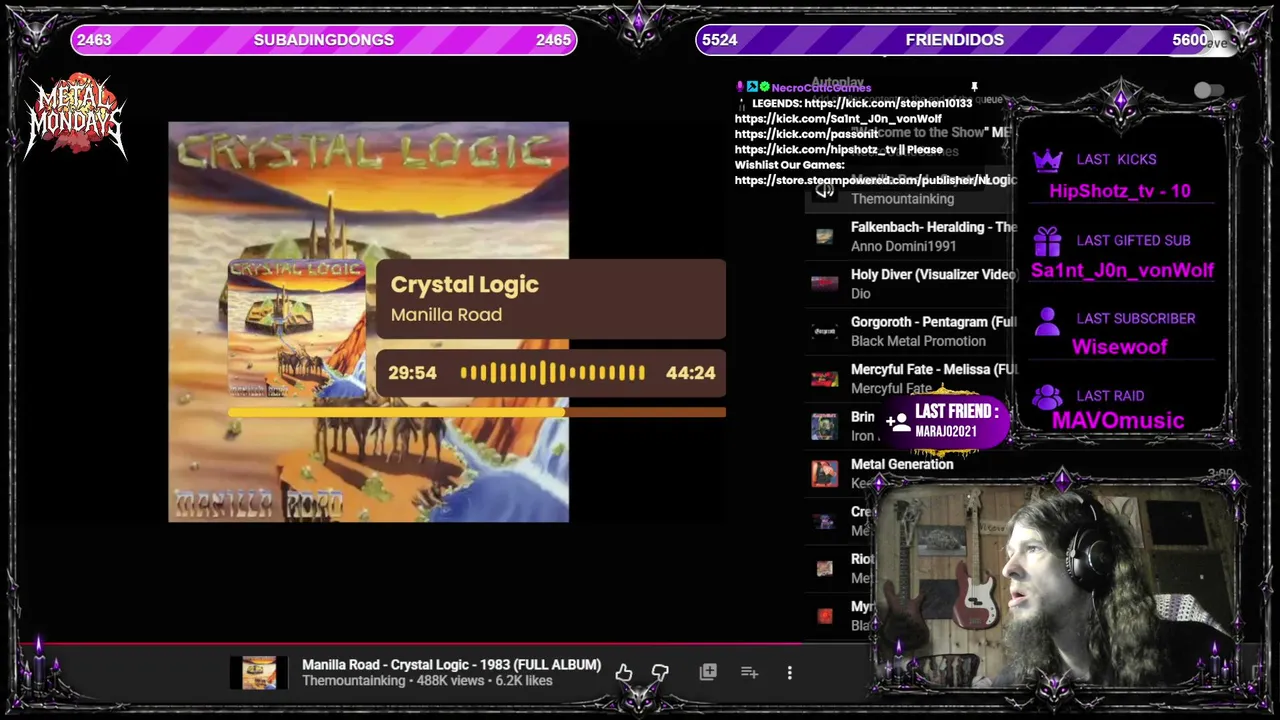Click the person icon beside Last Subscriber
The image size is (1280, 720).
pos(1047,320)
